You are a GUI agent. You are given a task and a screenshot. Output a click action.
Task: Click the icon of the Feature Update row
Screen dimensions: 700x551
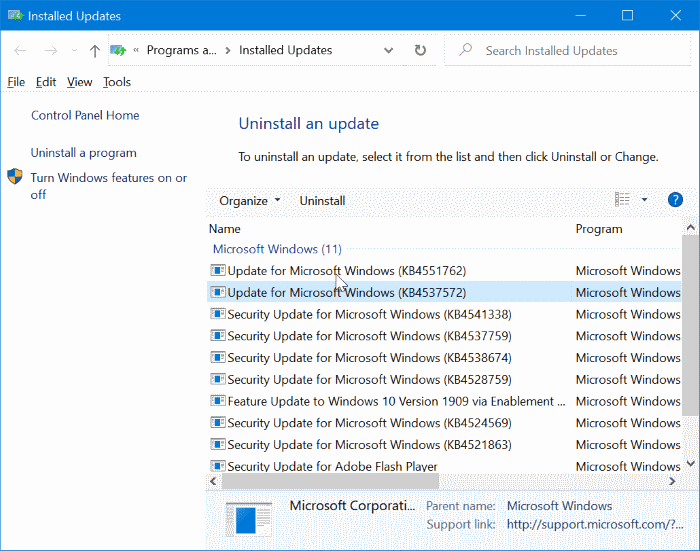(x=218, y=401)
